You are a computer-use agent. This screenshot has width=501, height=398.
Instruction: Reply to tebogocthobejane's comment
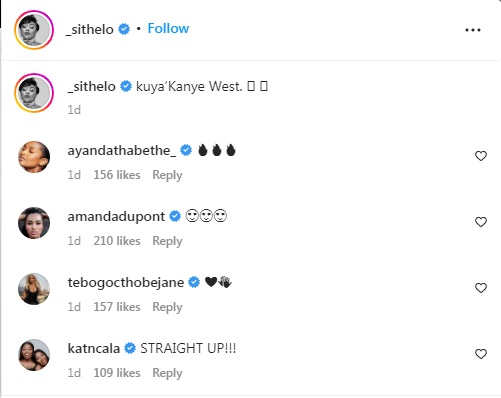[x=167, y=307]
